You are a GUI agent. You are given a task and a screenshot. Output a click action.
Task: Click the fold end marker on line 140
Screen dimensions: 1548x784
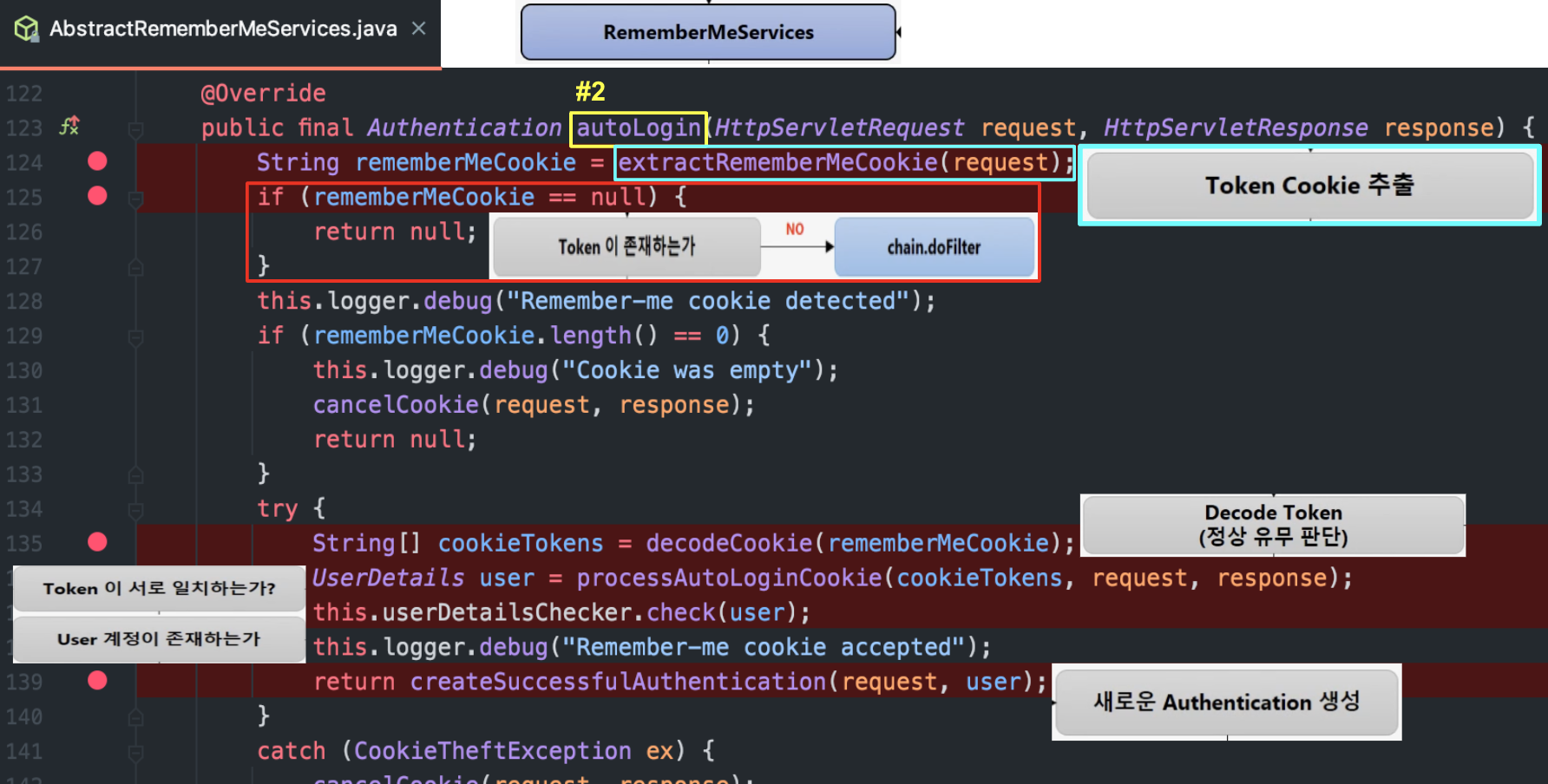(x=136, y=716)
